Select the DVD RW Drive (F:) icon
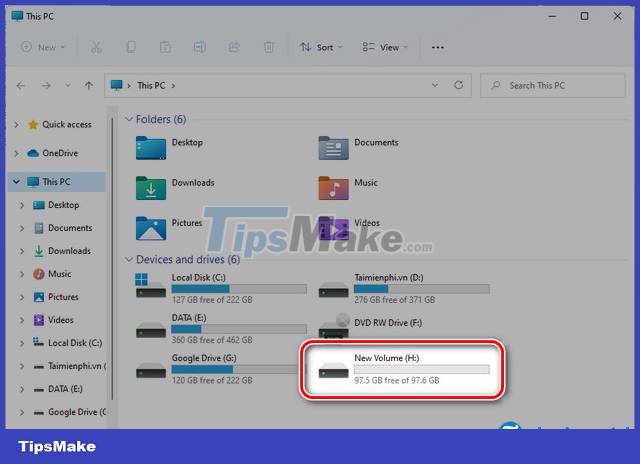This screenshot has width=640, height=464. pyautogui.click(x=334, y=326)
